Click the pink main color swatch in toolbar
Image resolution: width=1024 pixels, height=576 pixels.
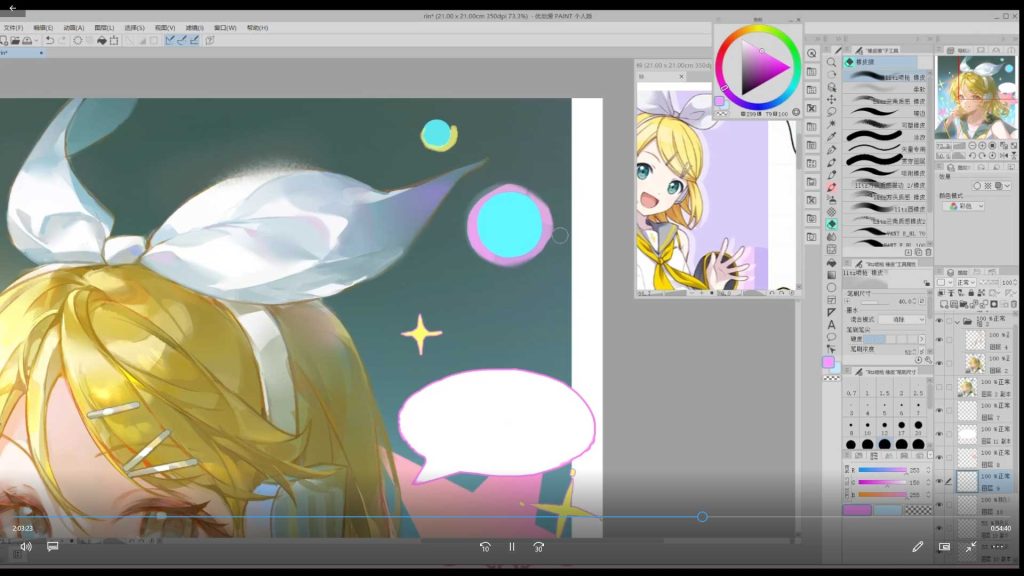pyautogui.click(x=828, y=362)
